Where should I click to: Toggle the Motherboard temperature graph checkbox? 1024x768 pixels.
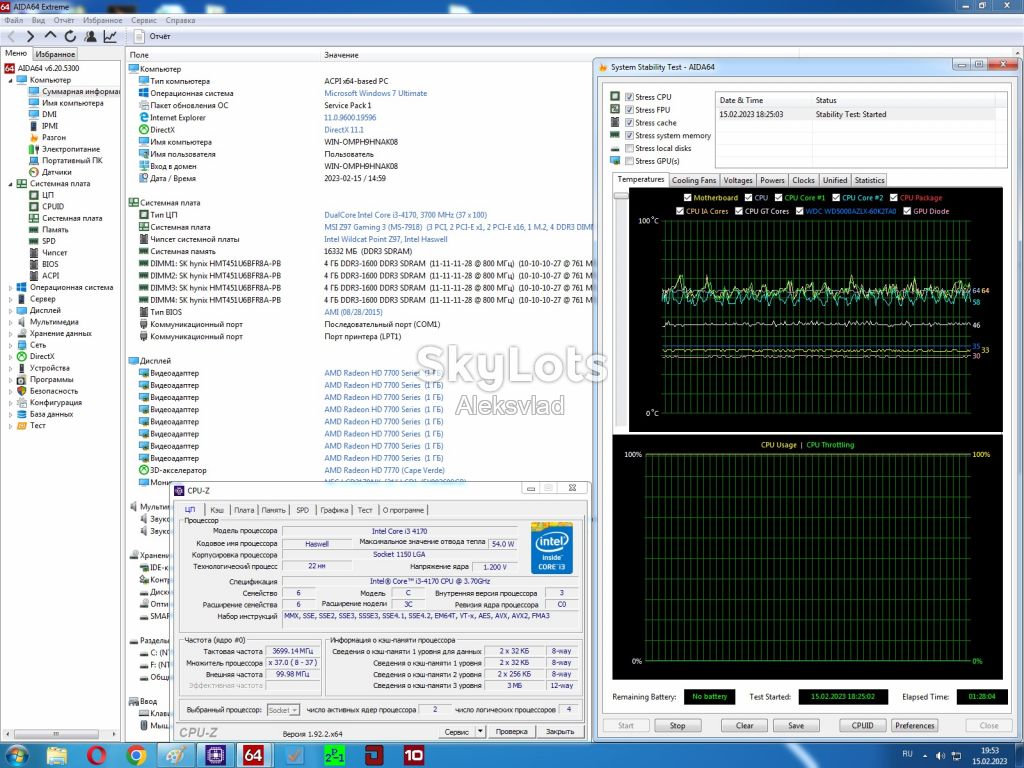(687, 197)
